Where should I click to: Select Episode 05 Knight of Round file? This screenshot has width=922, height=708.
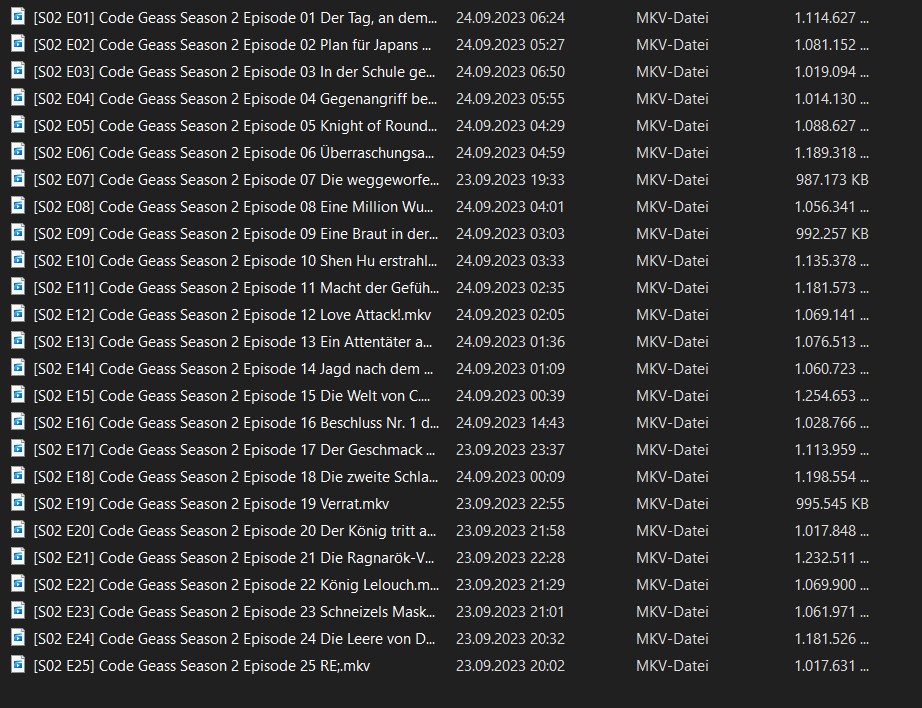(x=235, y=126)
